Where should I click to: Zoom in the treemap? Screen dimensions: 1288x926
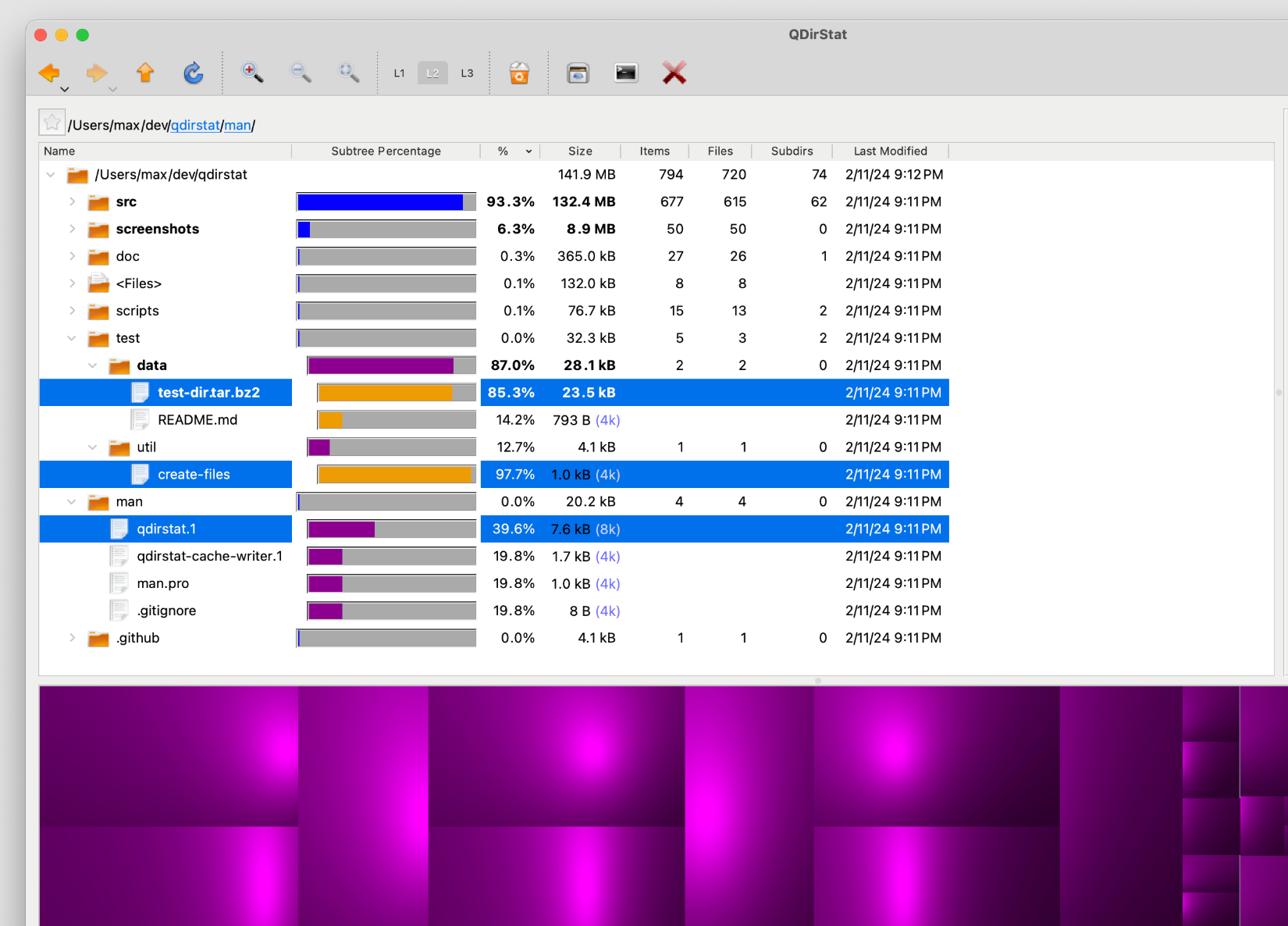point(252,73)
